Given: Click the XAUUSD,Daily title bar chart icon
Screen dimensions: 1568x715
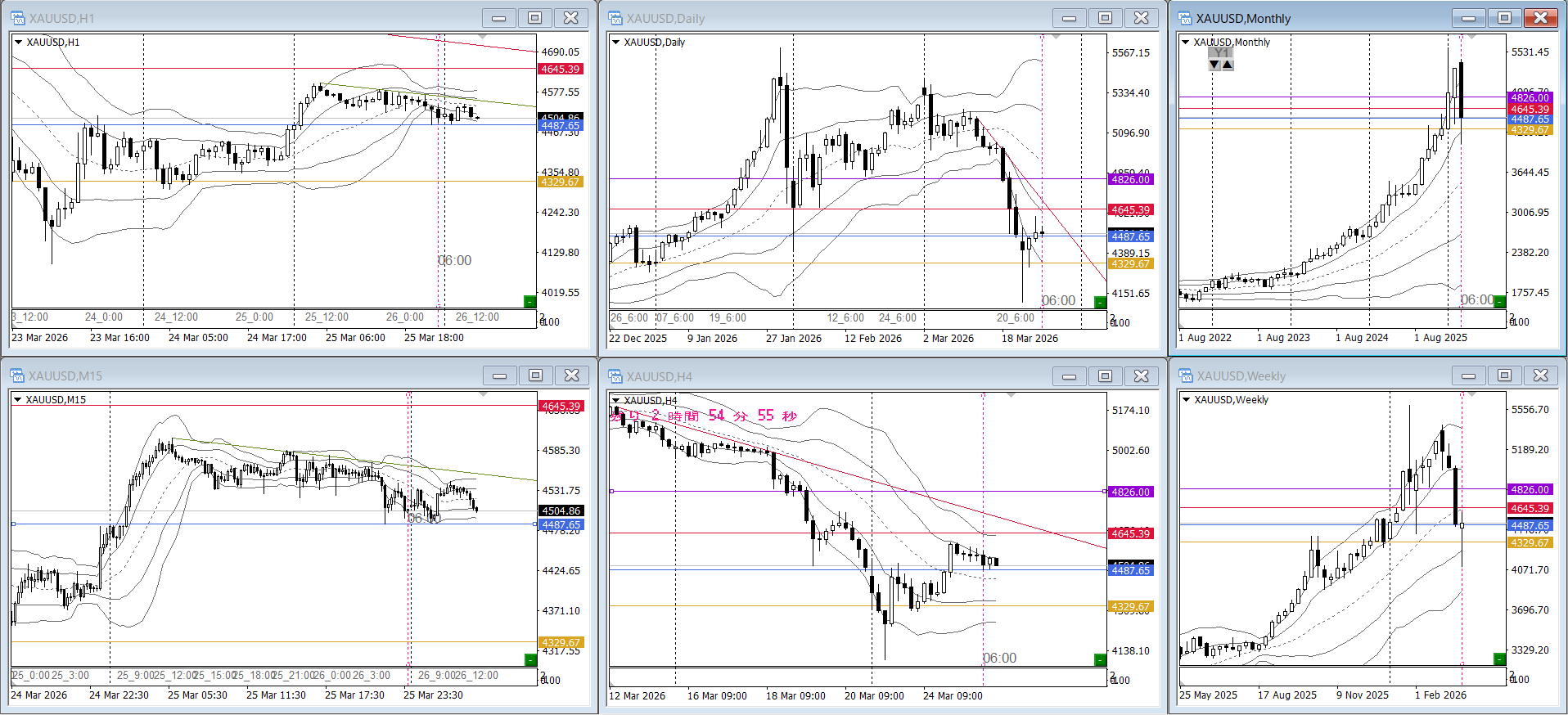Looking at the screenshot, I should point(615,18).
